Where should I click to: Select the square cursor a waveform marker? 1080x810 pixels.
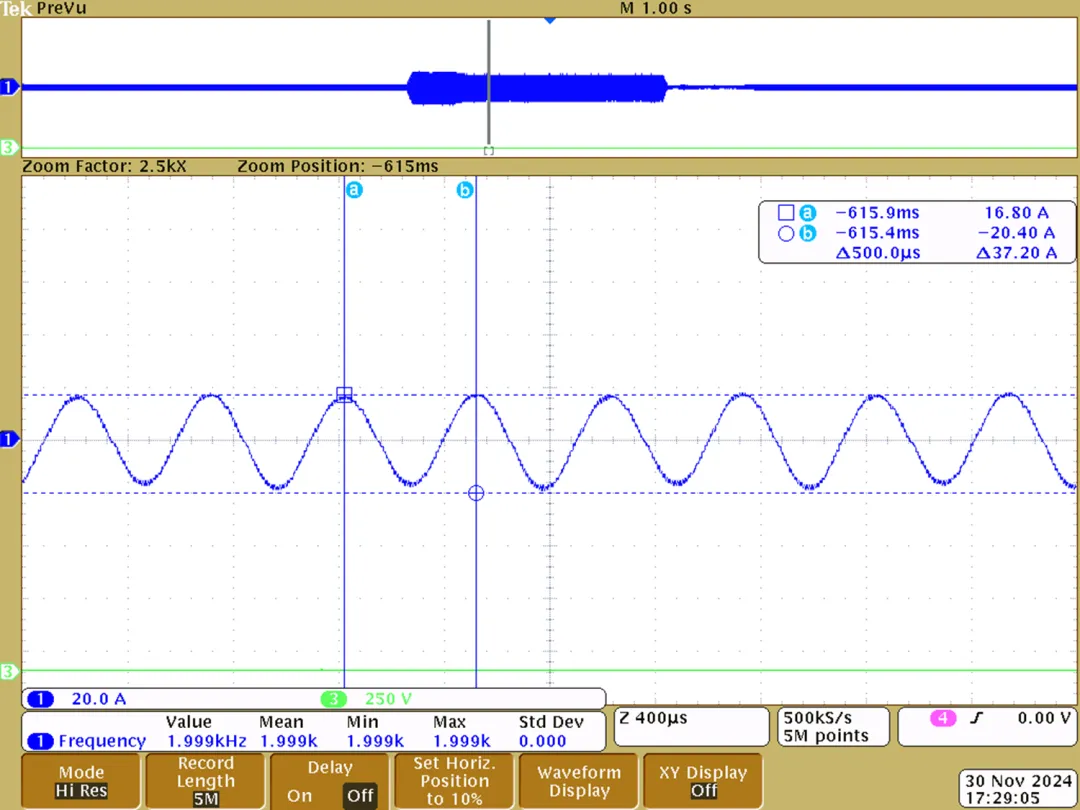pyautogui.click(x=344, y=395)
